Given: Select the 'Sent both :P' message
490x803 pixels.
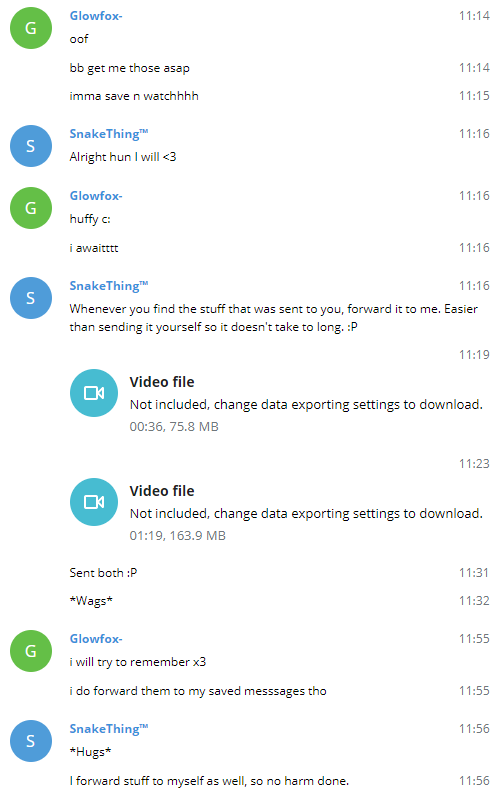Looking at the screenshot, I should 103,573.
